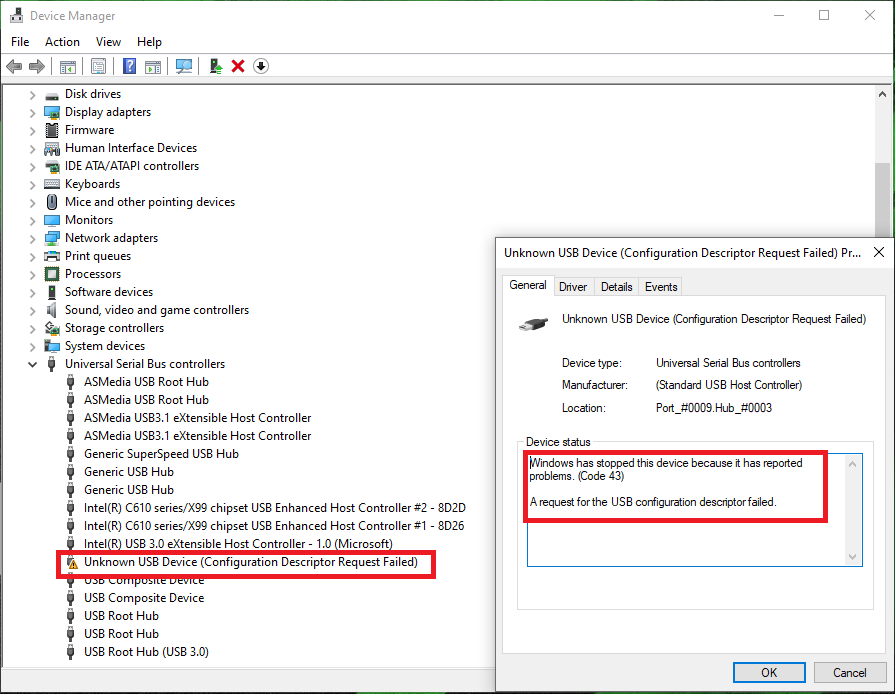Click Manufacturer value (Standard USB Host Controller)
Viewport: 895px width, 694px height.
(x=729, y=385)
